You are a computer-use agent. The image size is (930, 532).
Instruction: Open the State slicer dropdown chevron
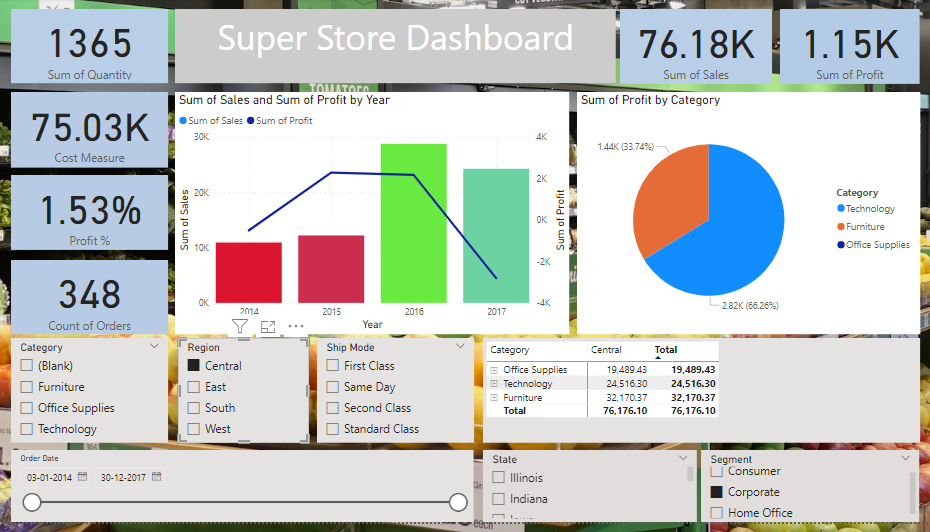point(683,458)
